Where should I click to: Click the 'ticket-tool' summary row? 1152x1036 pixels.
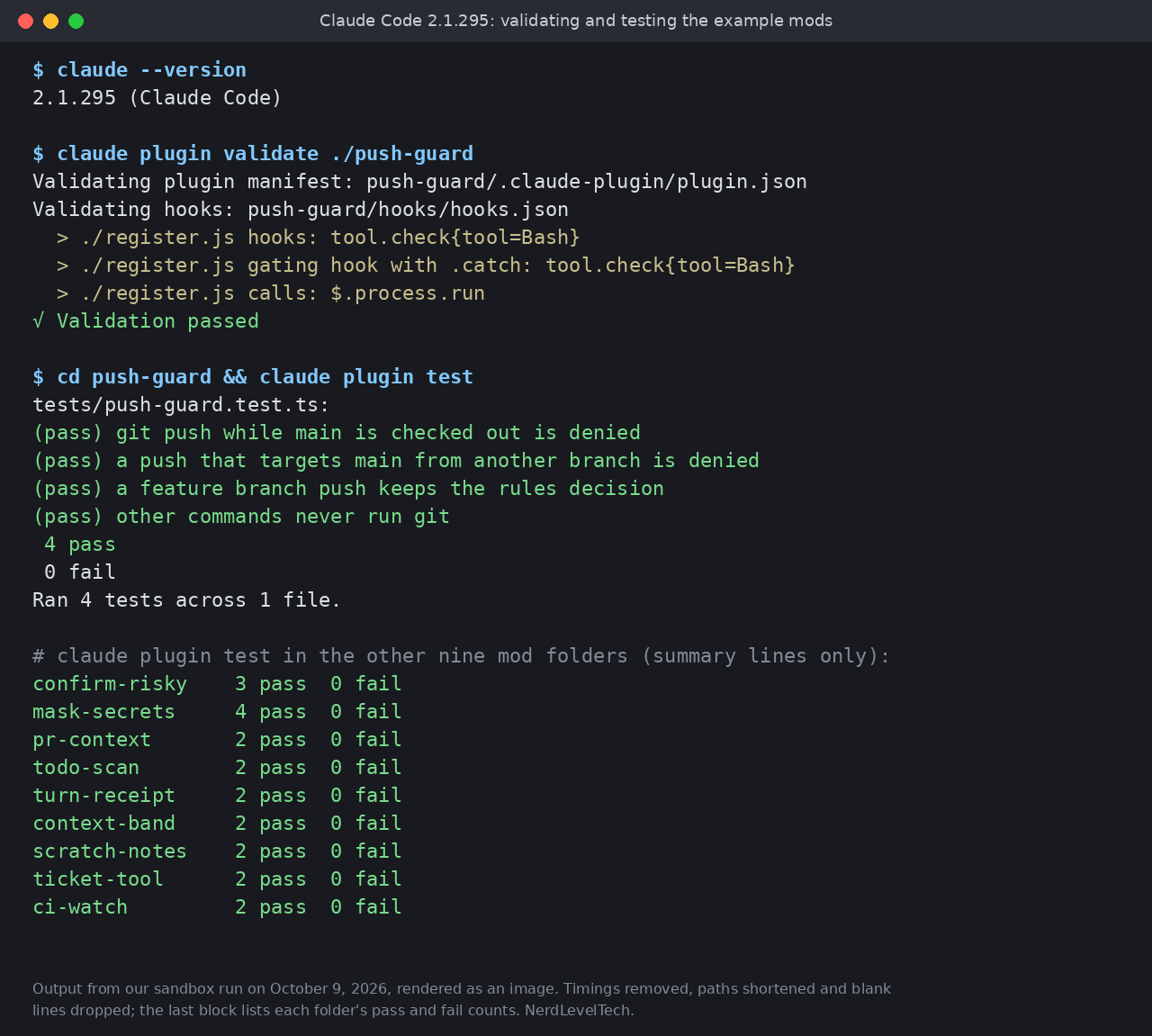[217, 879]
